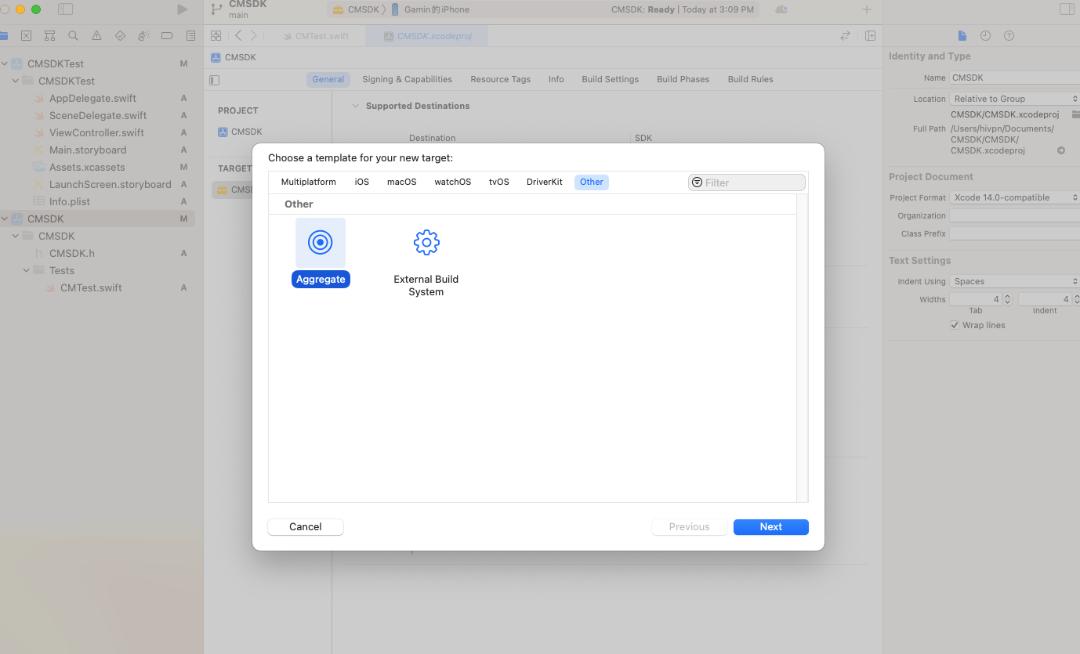Reveal full path in Finder arrow icon
This screenshot has width=1080, height=654.
1061,150
